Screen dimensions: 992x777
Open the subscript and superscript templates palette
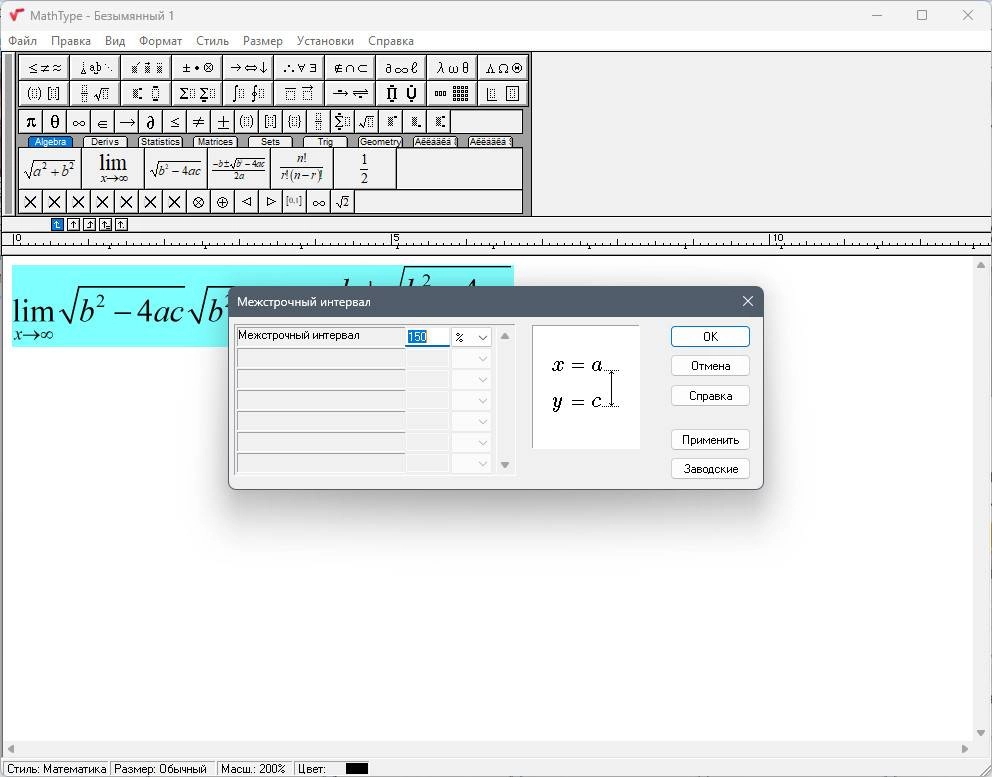coord(146,94)
